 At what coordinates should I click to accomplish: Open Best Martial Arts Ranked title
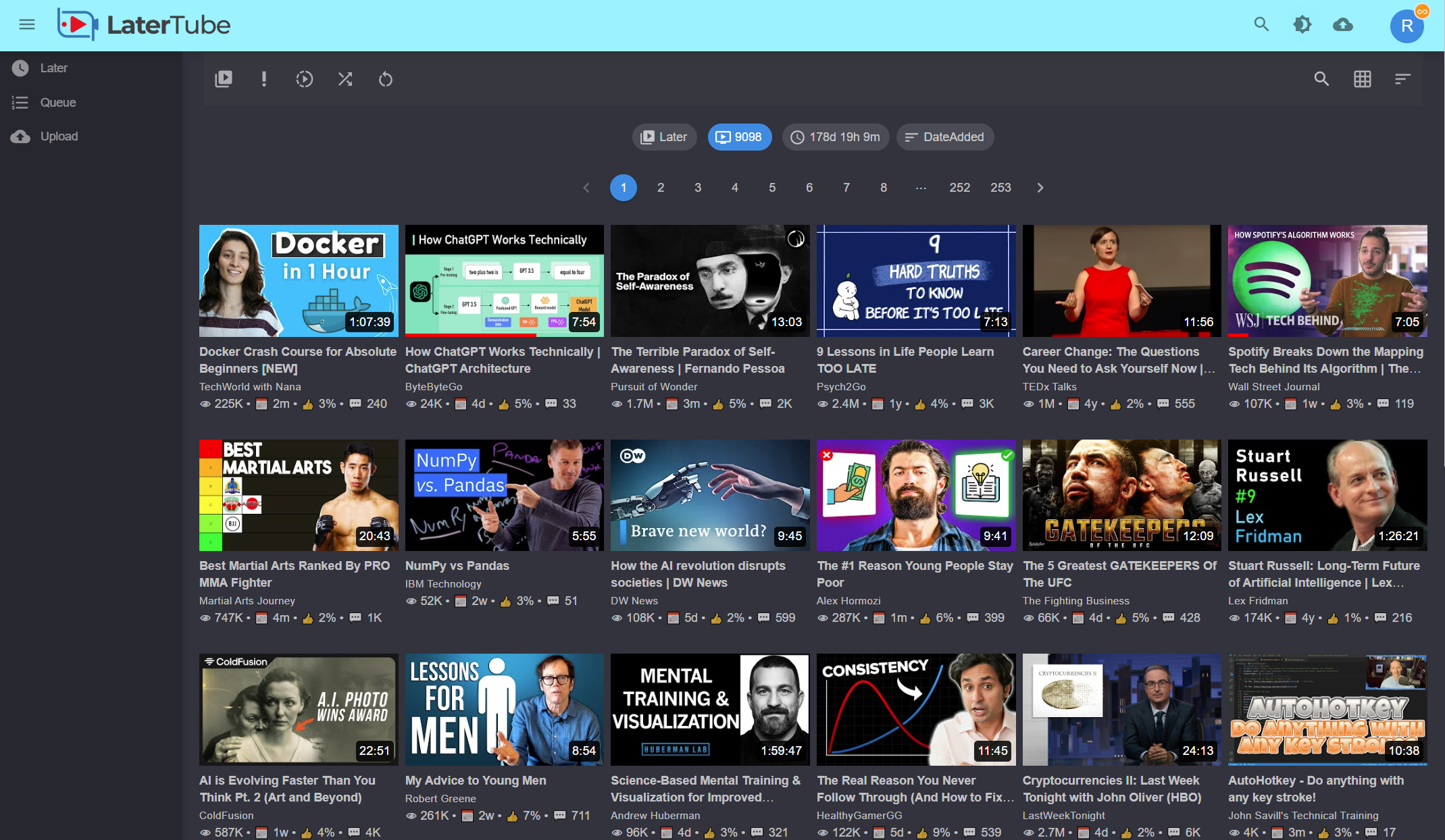295,574
